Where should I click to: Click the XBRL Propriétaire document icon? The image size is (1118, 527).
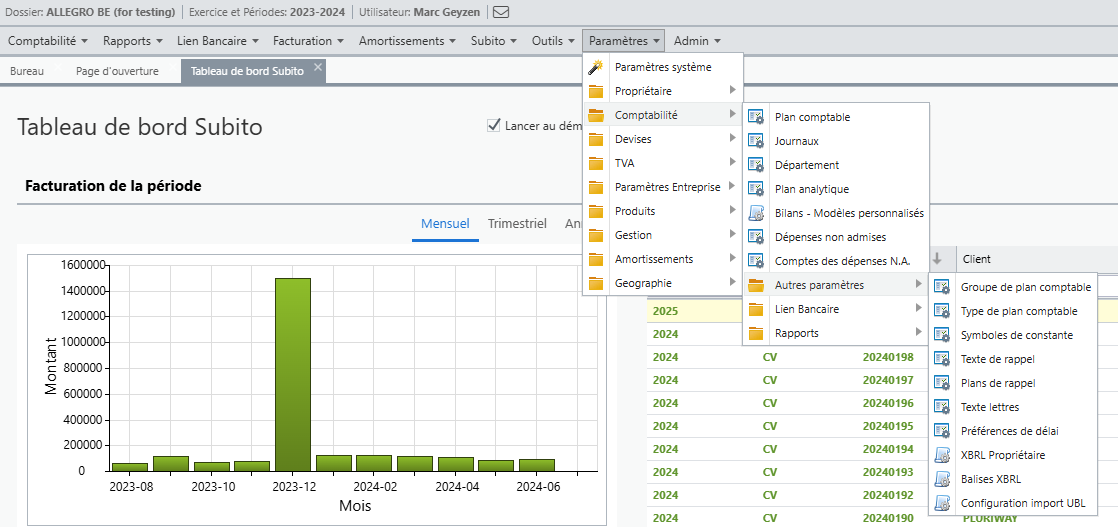942,455
